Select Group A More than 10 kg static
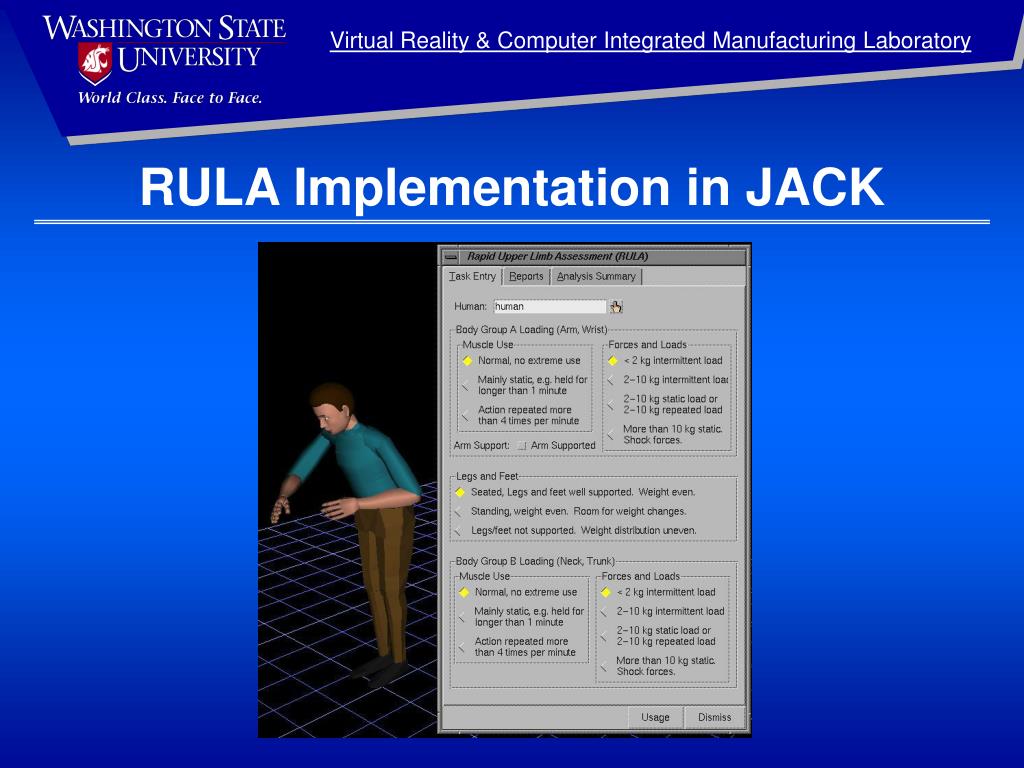Image resolution: width=1024 pixels, height=768 pixels. coord(665,434)
